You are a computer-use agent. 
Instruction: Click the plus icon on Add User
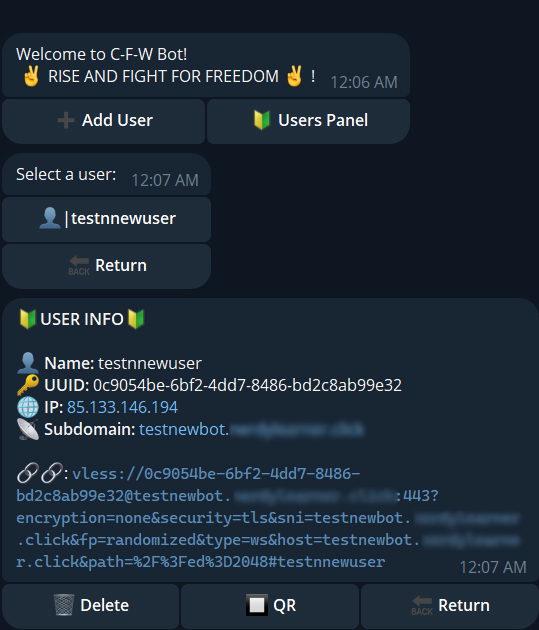(66, 121)
